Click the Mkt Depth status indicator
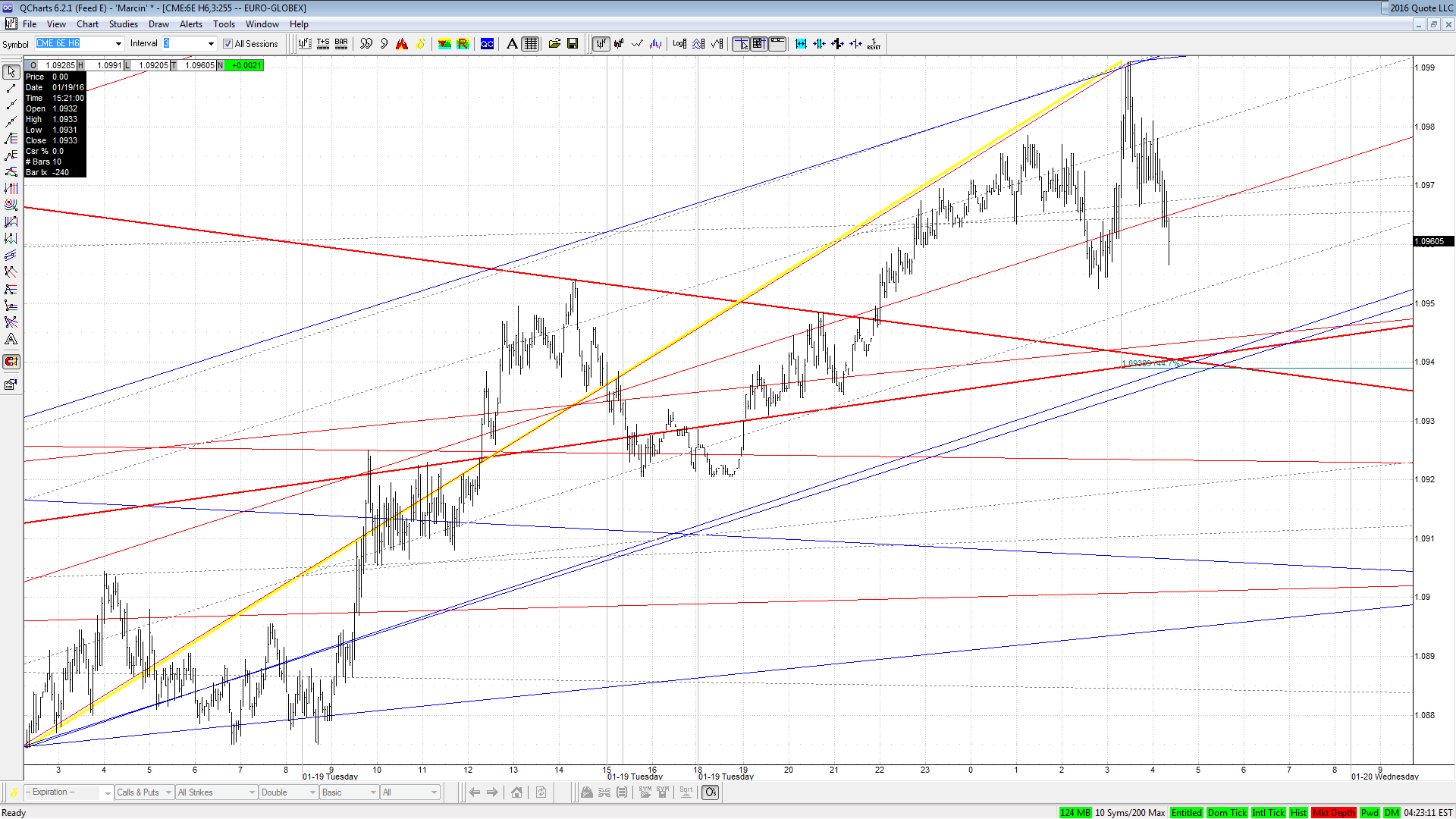Screen dimensions: 1456x819 (x=1334, y=813)
